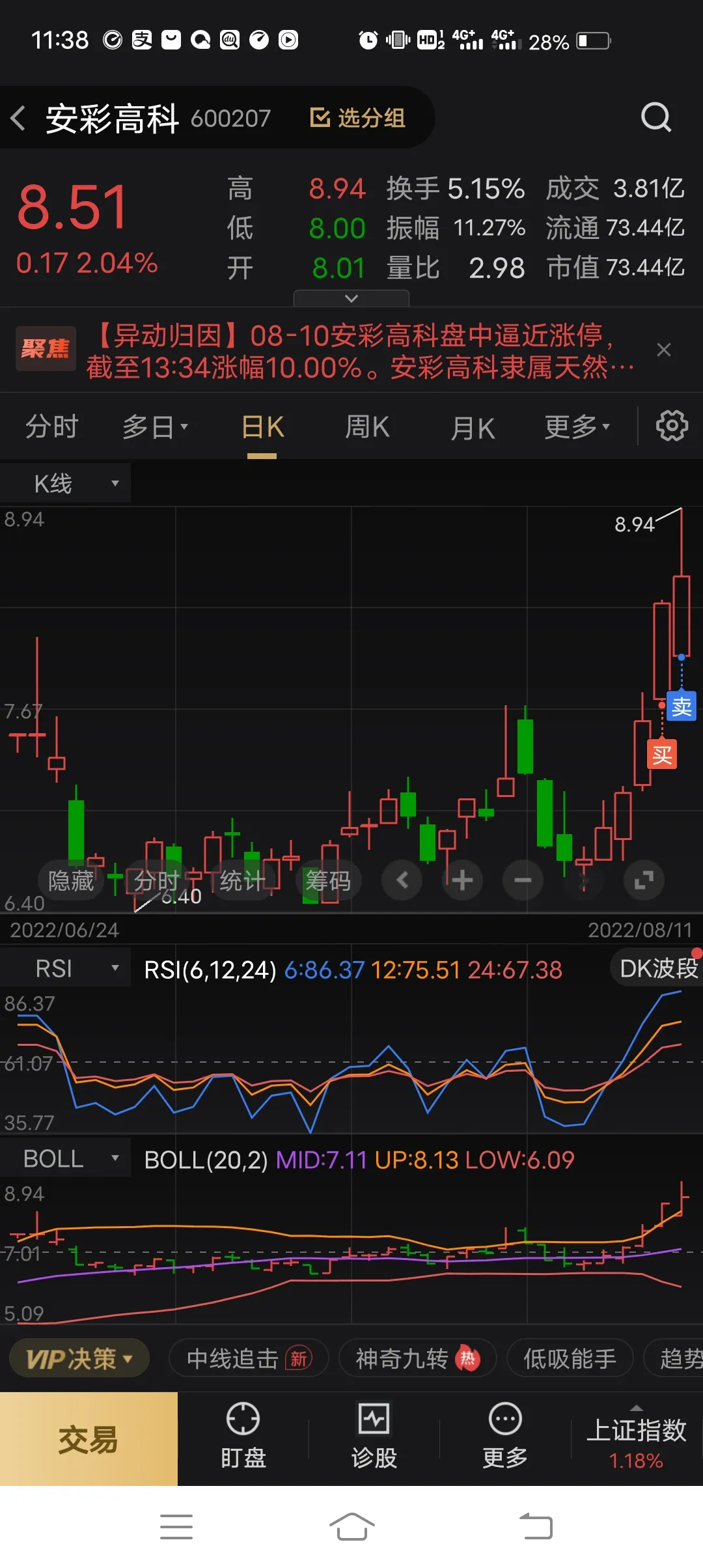This screenshot has width=703, height=1568.
Task: Enter fullscreen chart via expand icon
Action: [x=644, y=880]
